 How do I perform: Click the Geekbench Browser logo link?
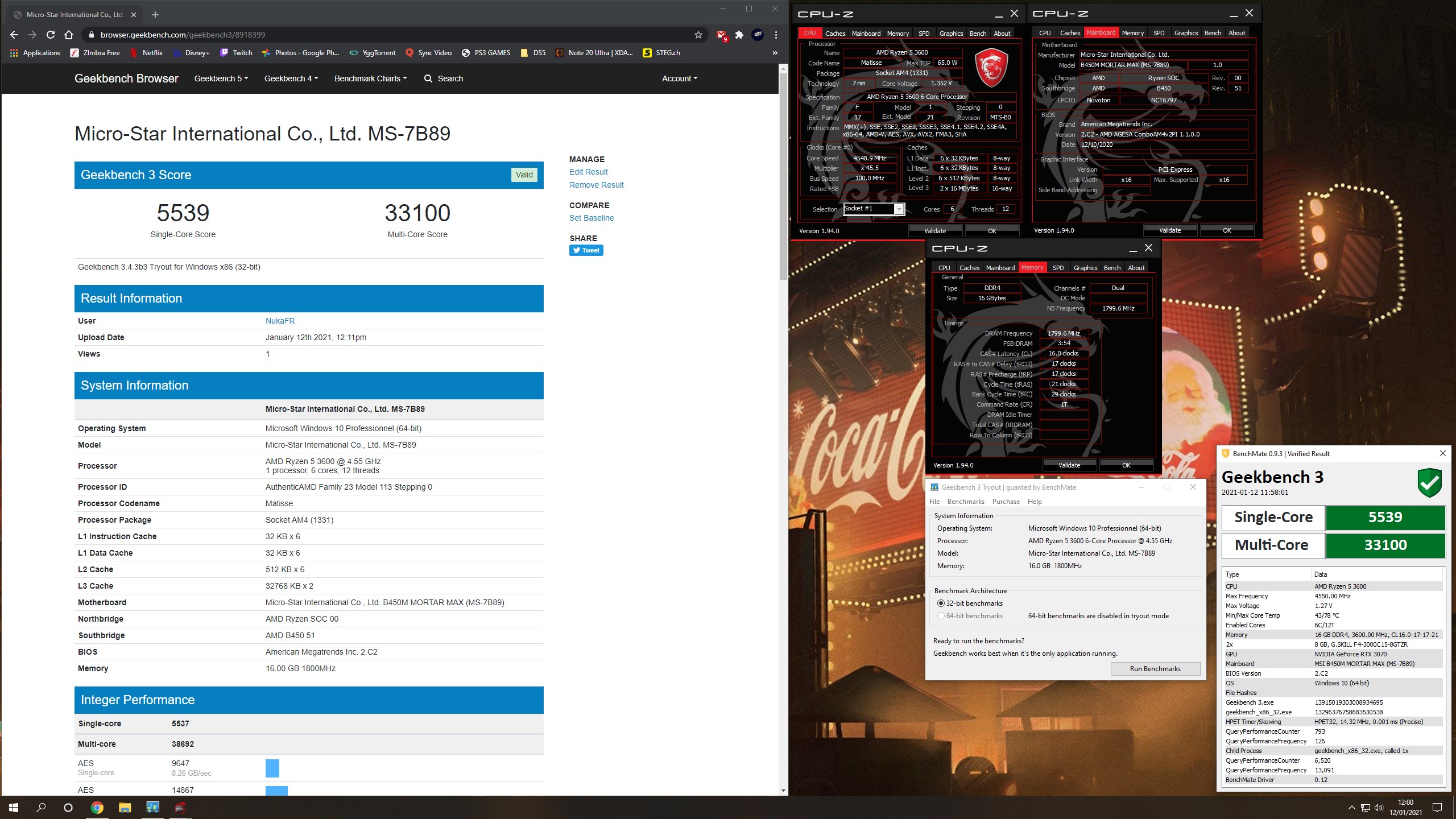[x=126, y=78]
